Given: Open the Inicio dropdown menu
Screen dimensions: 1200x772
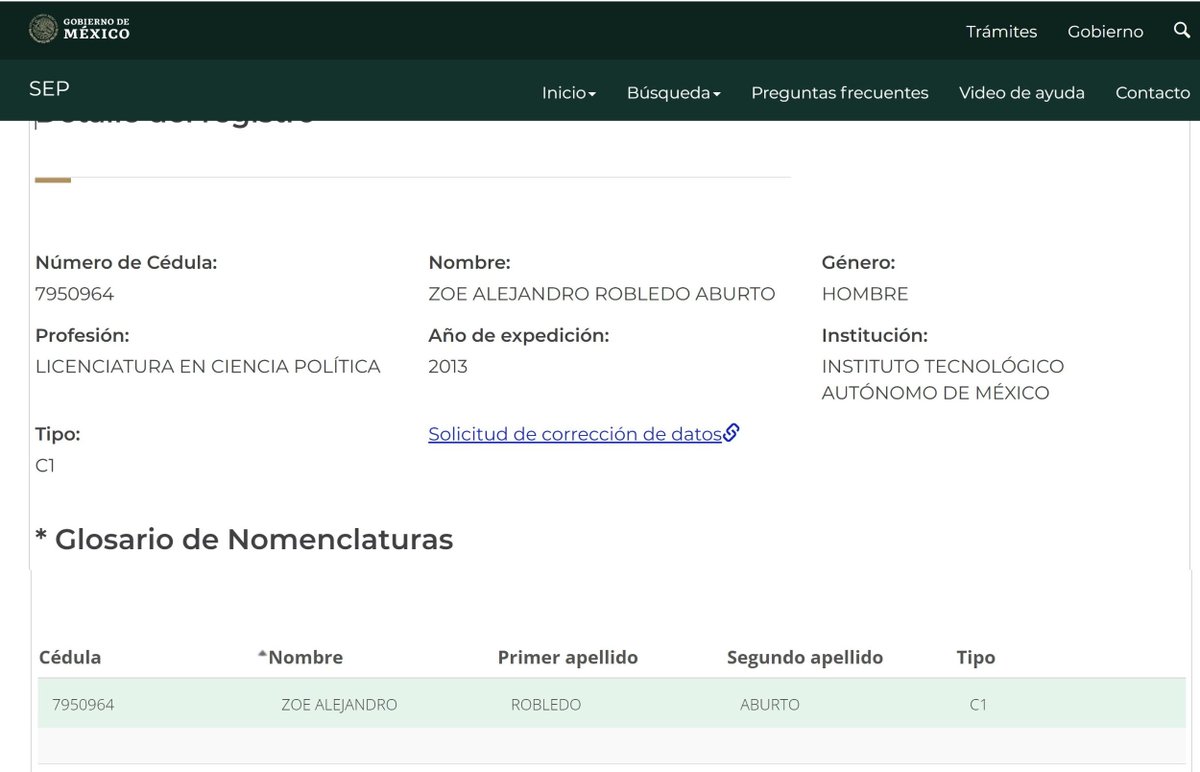Looking at the screenshot, I should [567, 92].
